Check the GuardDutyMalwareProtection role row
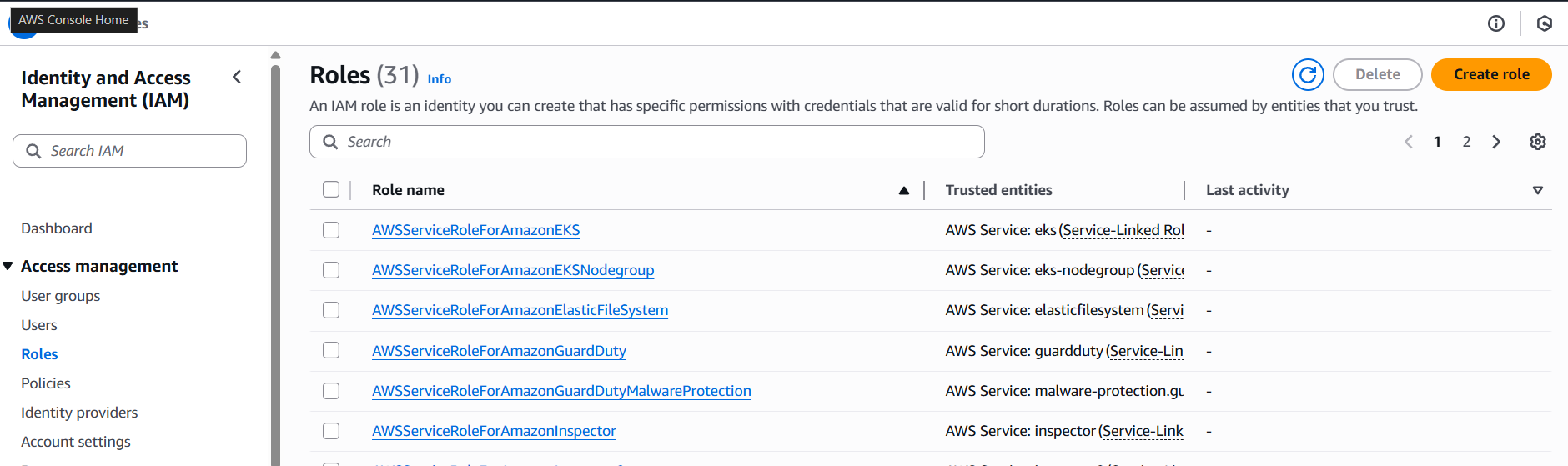 (331, 391)
